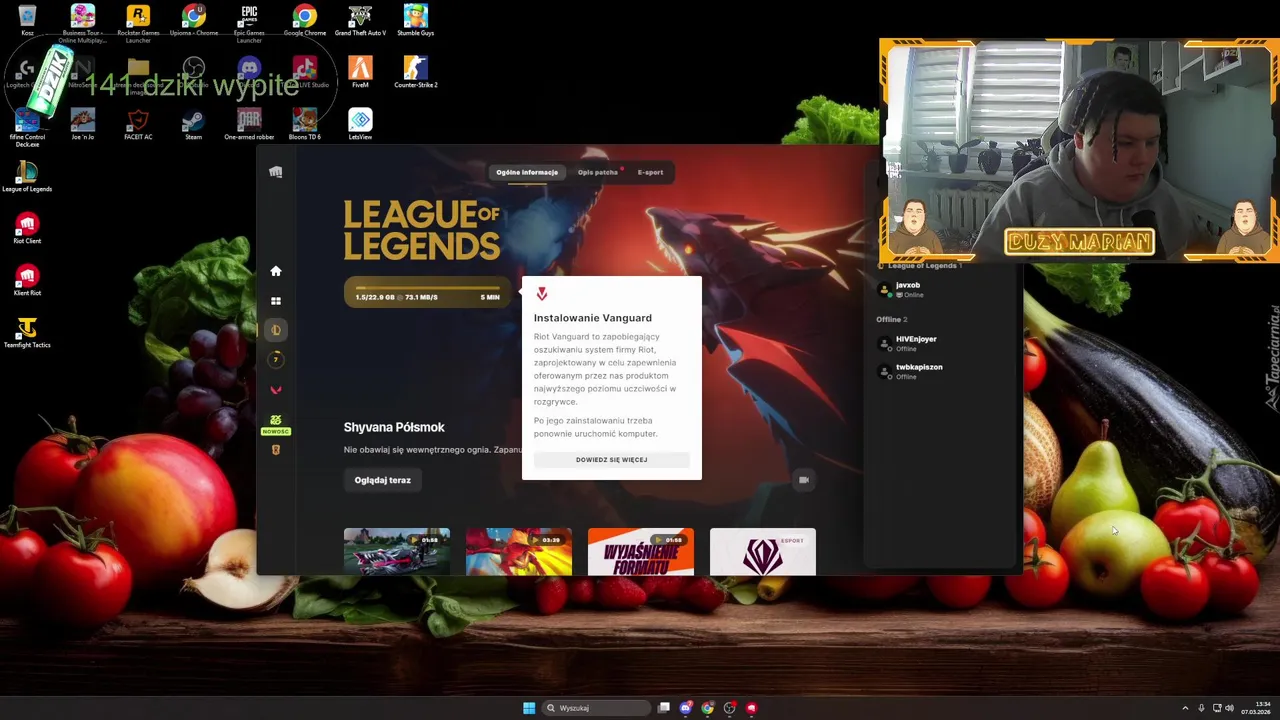Image resolution: width=1280 pixels, height=720 pixels.
Task: Click the circular icon showing 7 in sidebar
Action: [x=276, y=360]
